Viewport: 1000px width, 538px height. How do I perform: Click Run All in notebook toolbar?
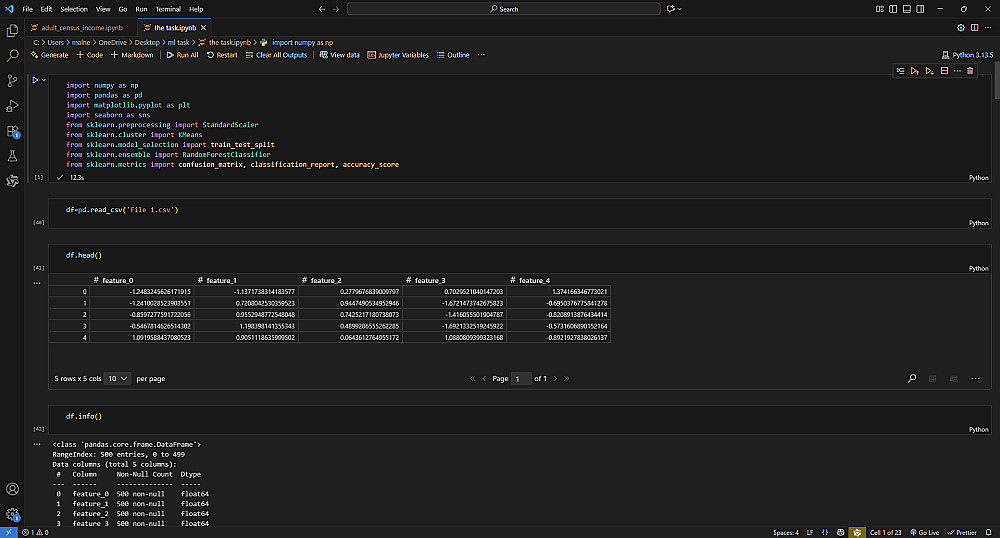point(182,55)
